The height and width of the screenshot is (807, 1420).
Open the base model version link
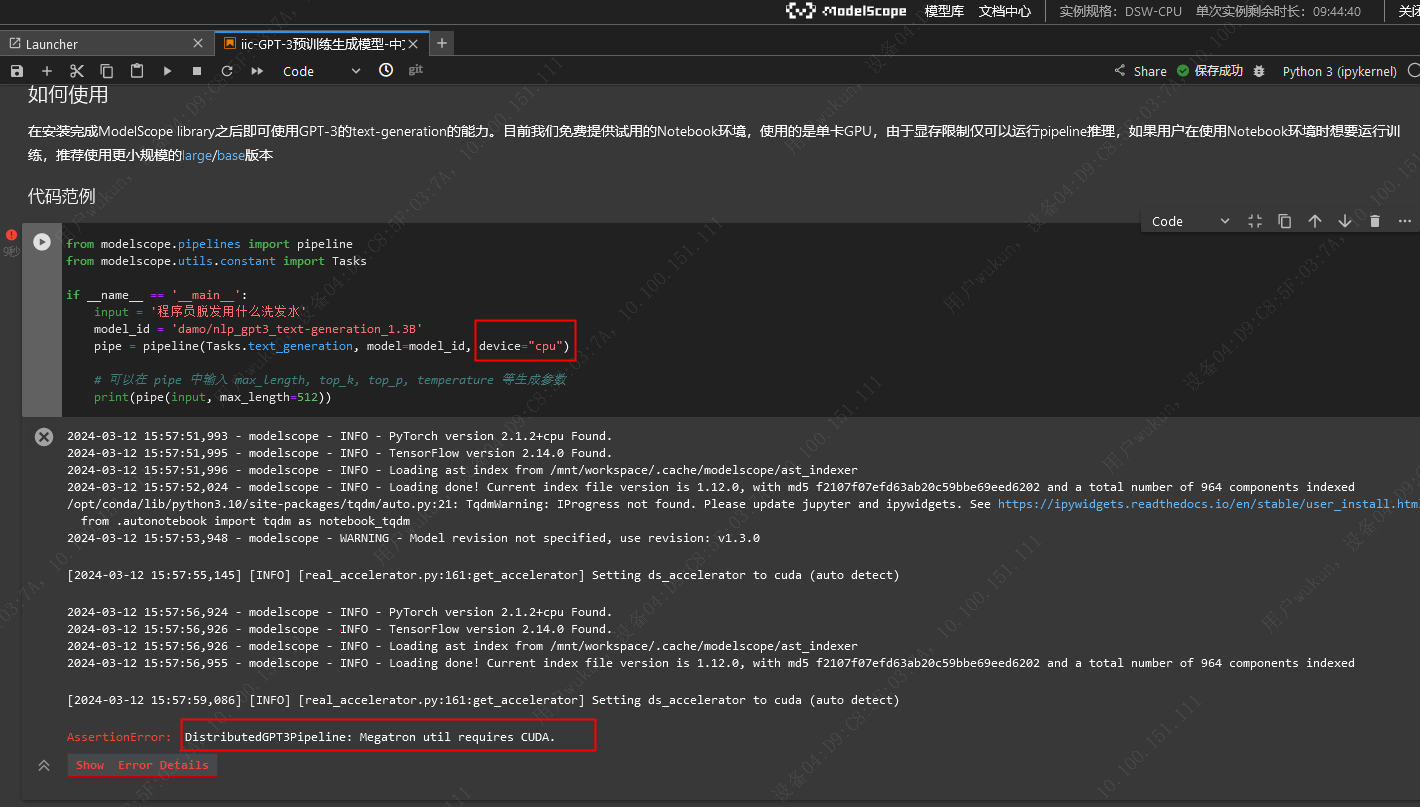click(x=231, y=156)
